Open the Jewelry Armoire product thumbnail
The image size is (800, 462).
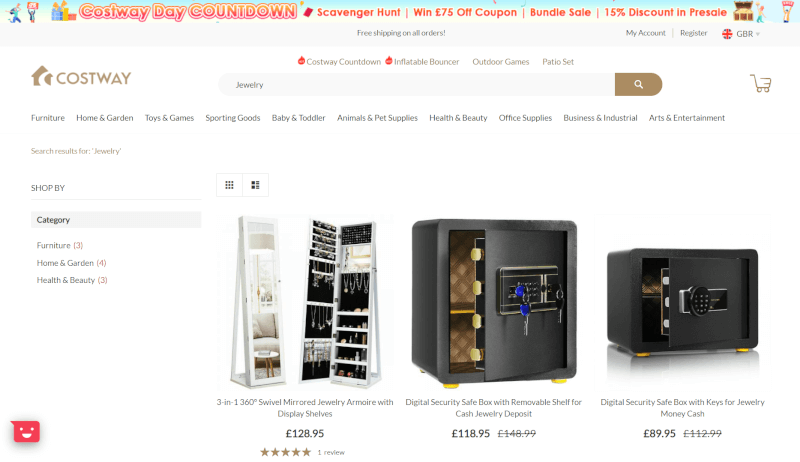pyautogui.click(x=305, y=301)
